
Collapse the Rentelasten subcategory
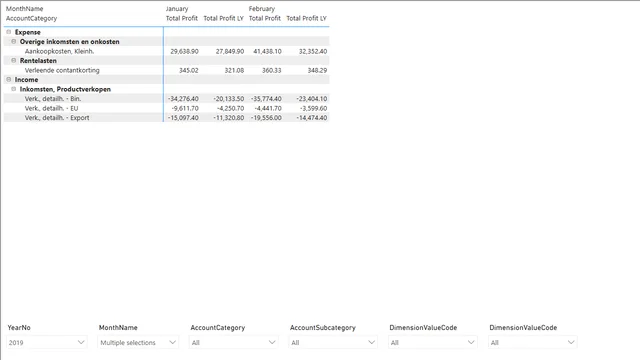[x=13, y=60]
